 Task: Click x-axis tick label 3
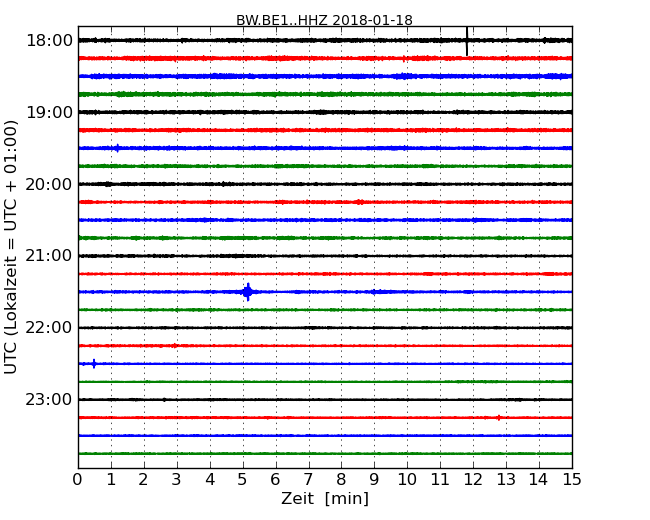[x=177, y=479]
